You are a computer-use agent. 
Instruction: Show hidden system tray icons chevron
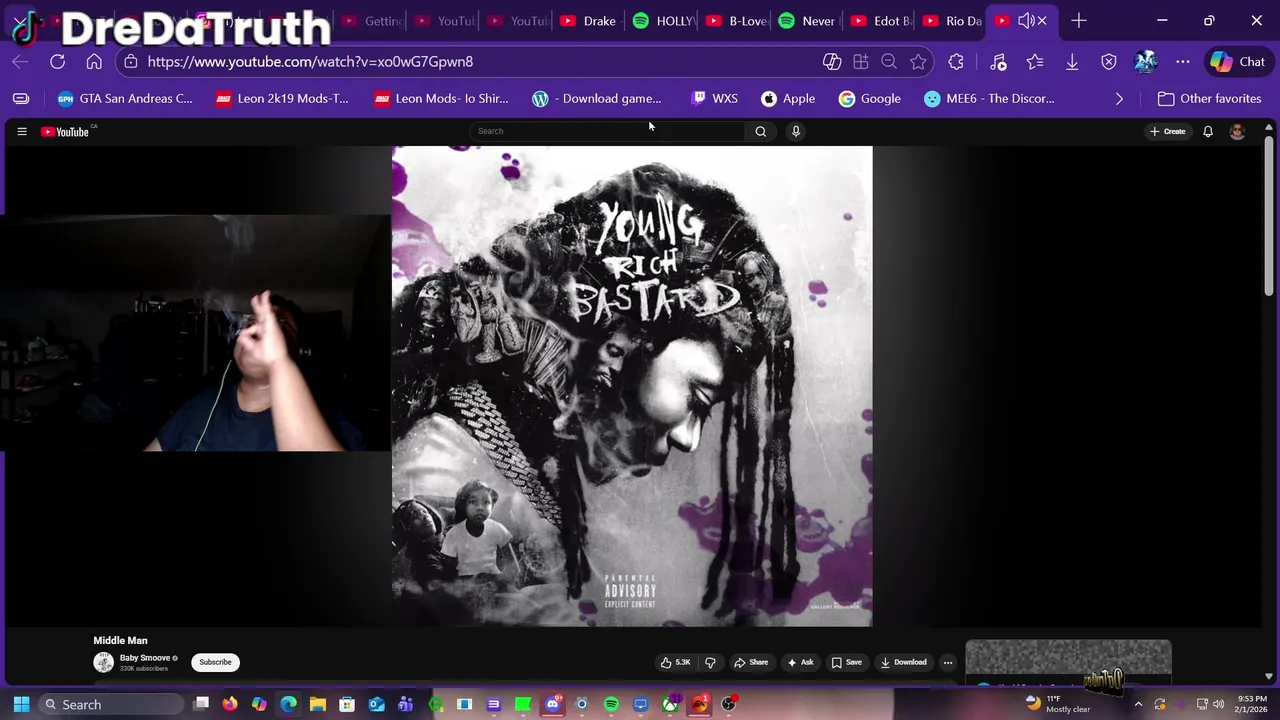(x=1138, y=704)
